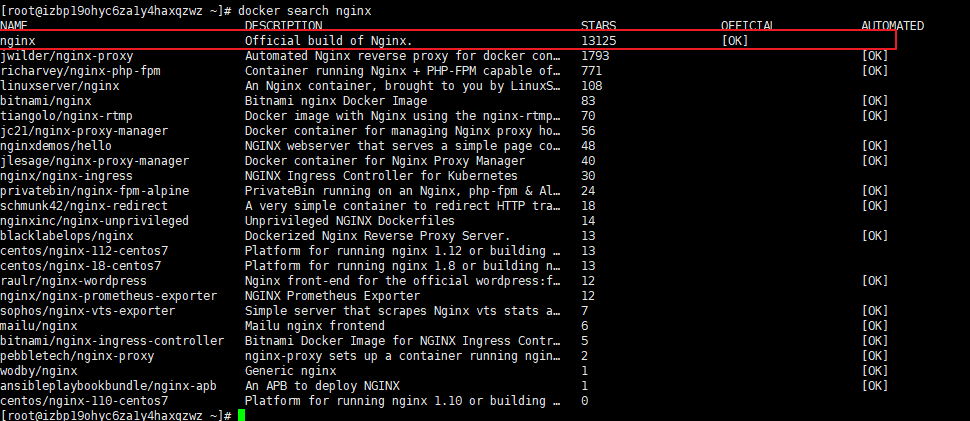
Task: Click 'Dockerized Nginx Reverse Proxy Server.' description
Action: pyautogui.click(x=378, y=236)
